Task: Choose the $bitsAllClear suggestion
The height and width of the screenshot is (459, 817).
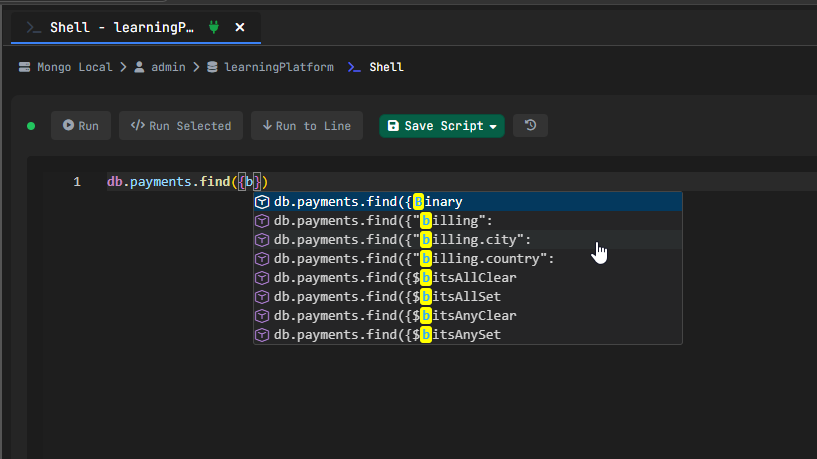Action: pyautogui.click(x=468, y=278)
